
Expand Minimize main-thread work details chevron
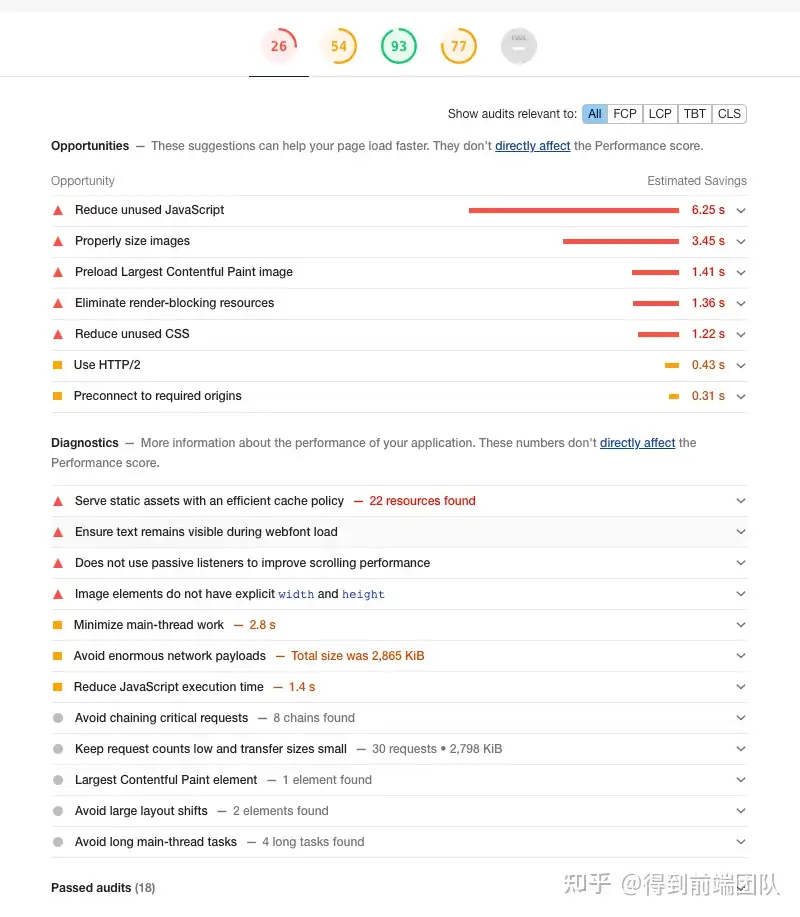click(x=741, y=625)
